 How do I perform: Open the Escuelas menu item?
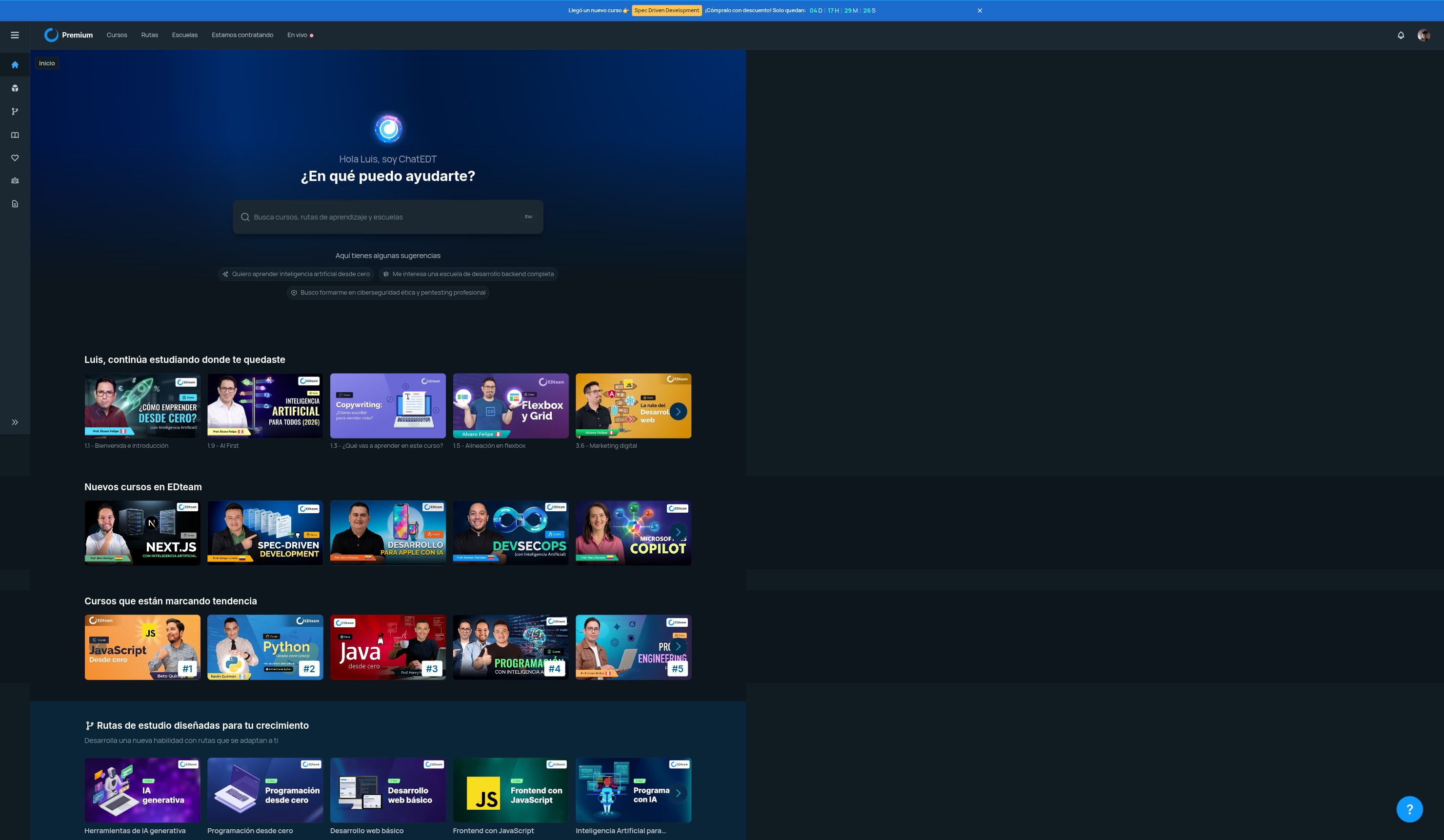tap(184, 35)
